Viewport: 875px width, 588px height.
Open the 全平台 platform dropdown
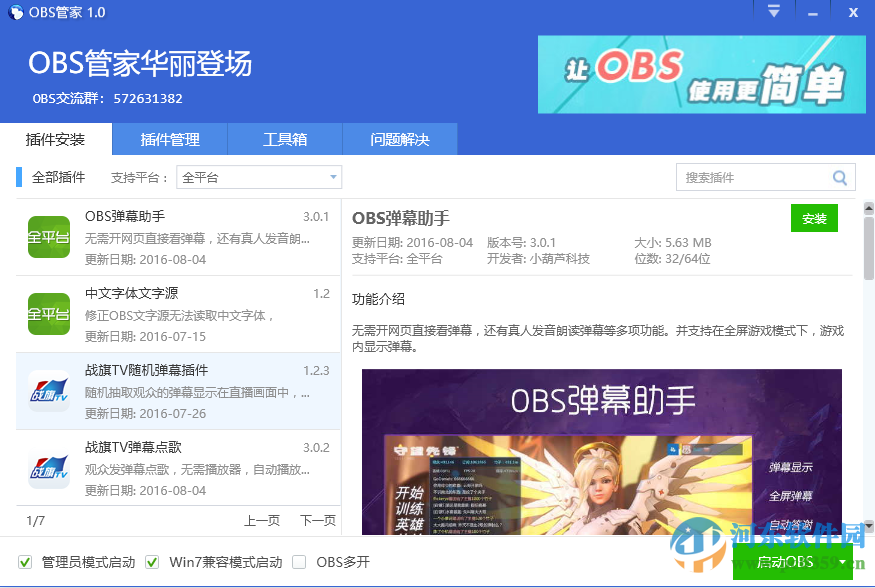tap(258, 177)
